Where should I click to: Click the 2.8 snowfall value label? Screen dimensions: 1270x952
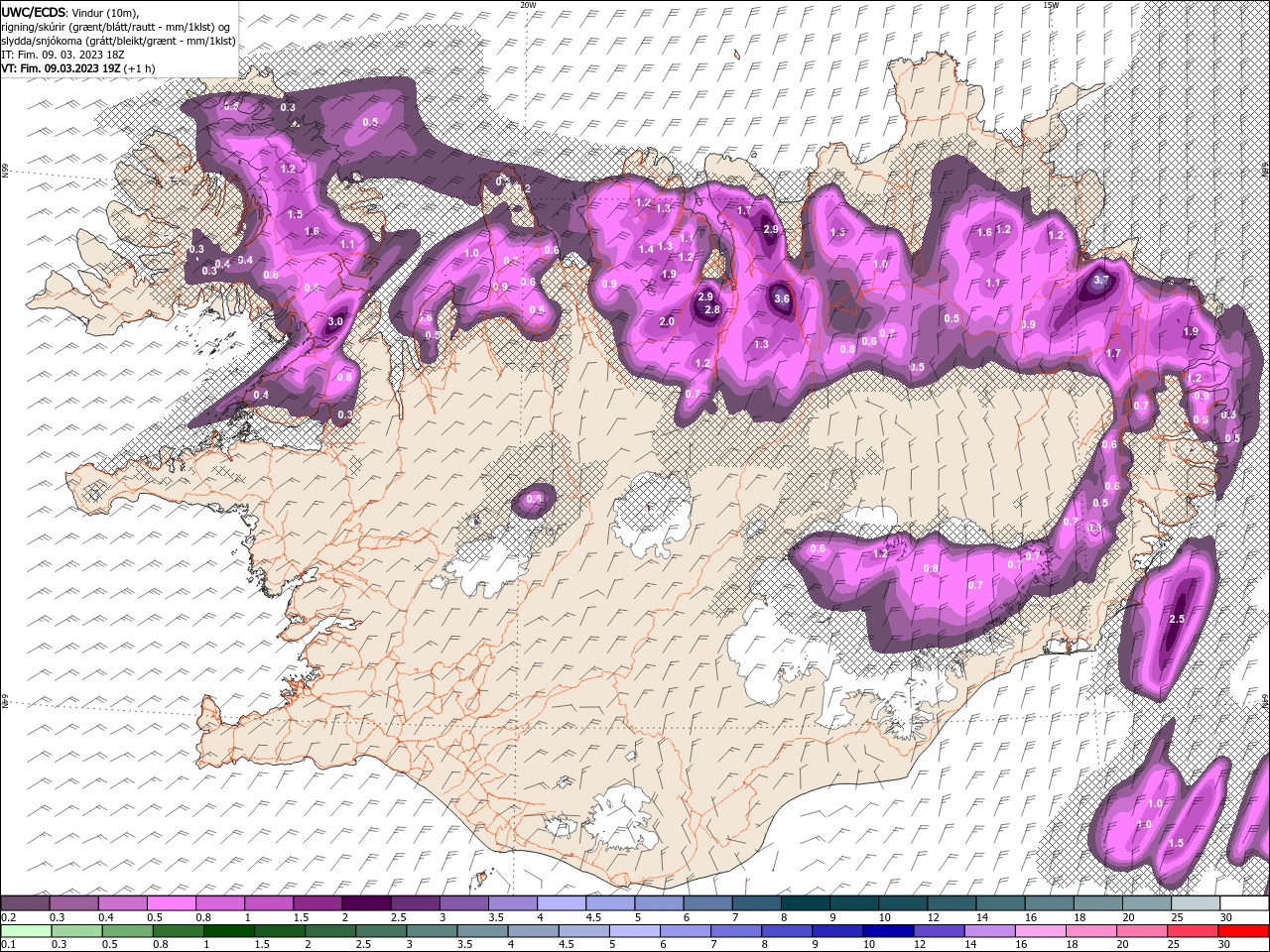(711, 309)
